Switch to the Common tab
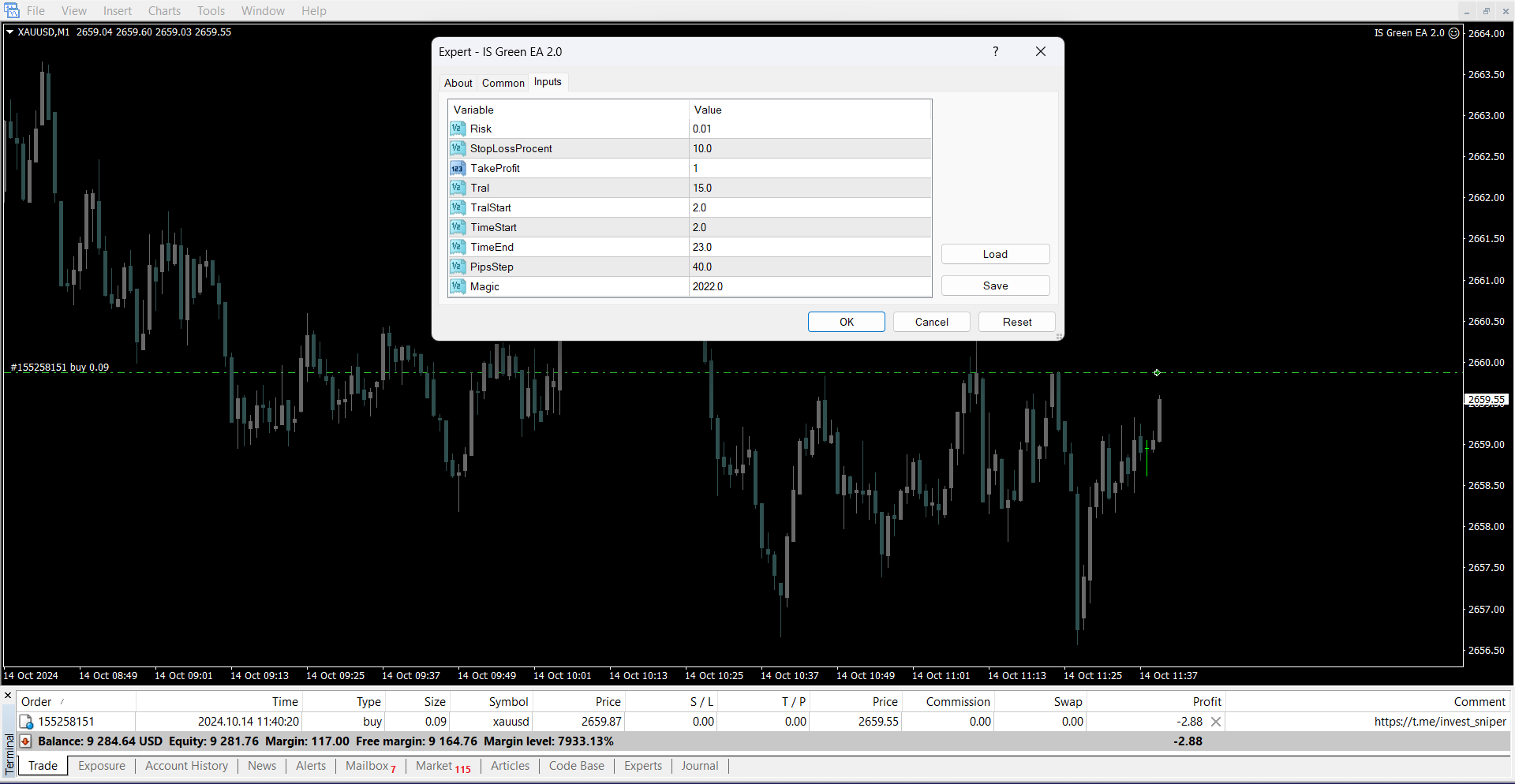The image size is (1515, 784). pos(503,83)
